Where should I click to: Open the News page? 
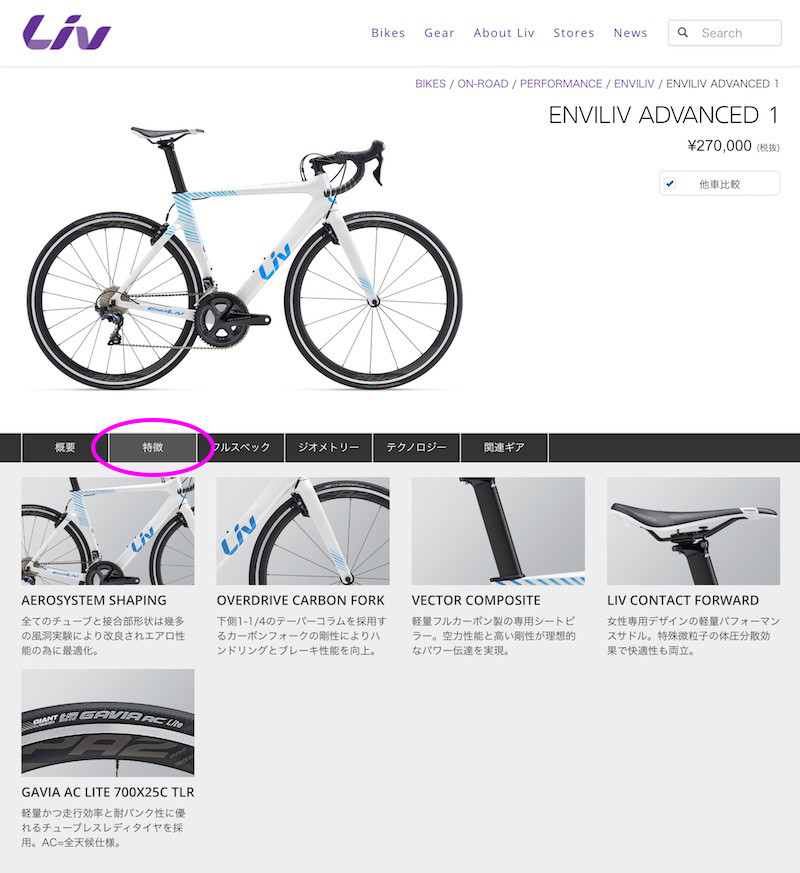630,33
